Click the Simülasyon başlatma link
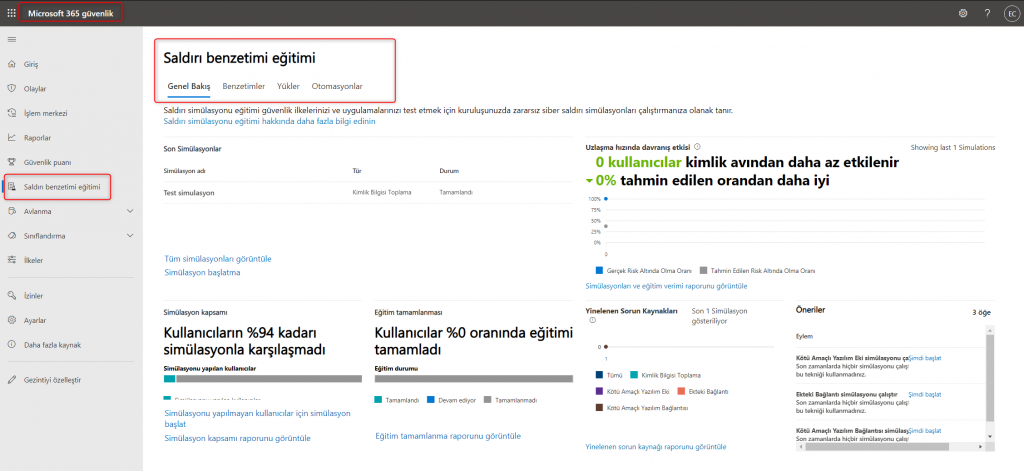This screenshot has height=471, width=1024. [x=201, y=272]
